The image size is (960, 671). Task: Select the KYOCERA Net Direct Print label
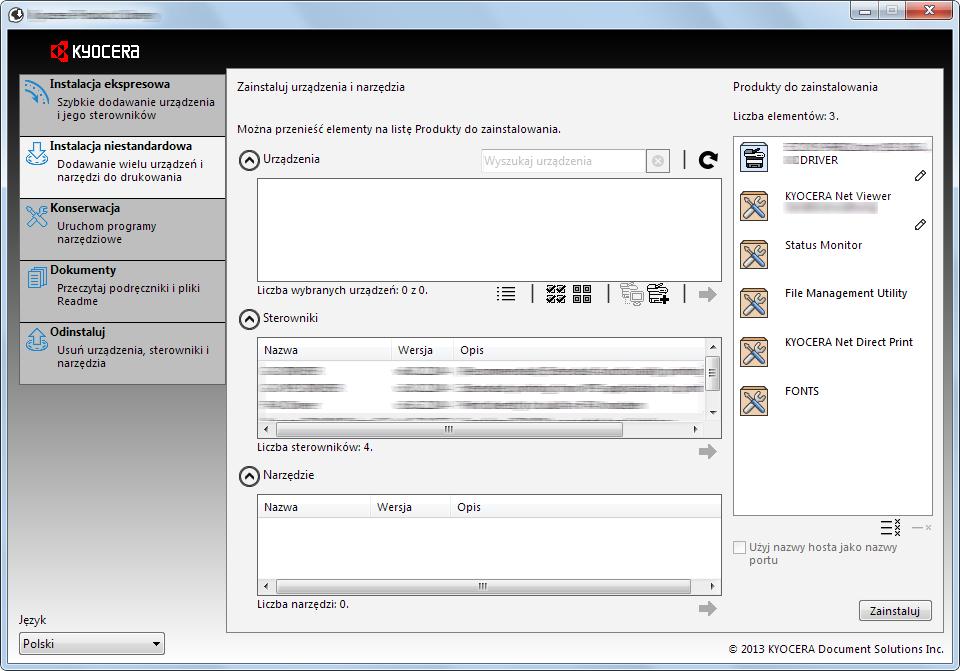[849, 342]
